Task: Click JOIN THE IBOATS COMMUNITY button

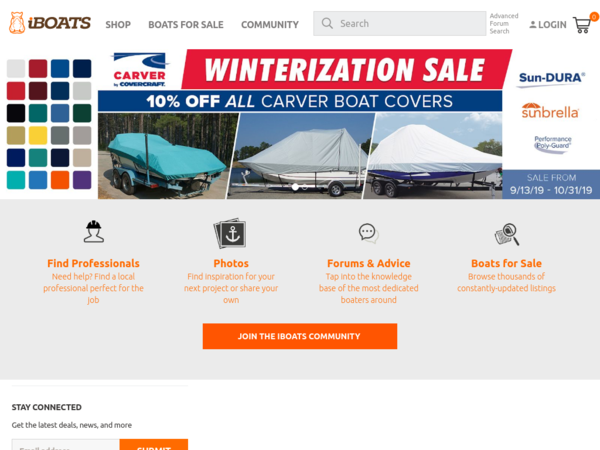Action: pyautogui.click(x=300, y=336)
